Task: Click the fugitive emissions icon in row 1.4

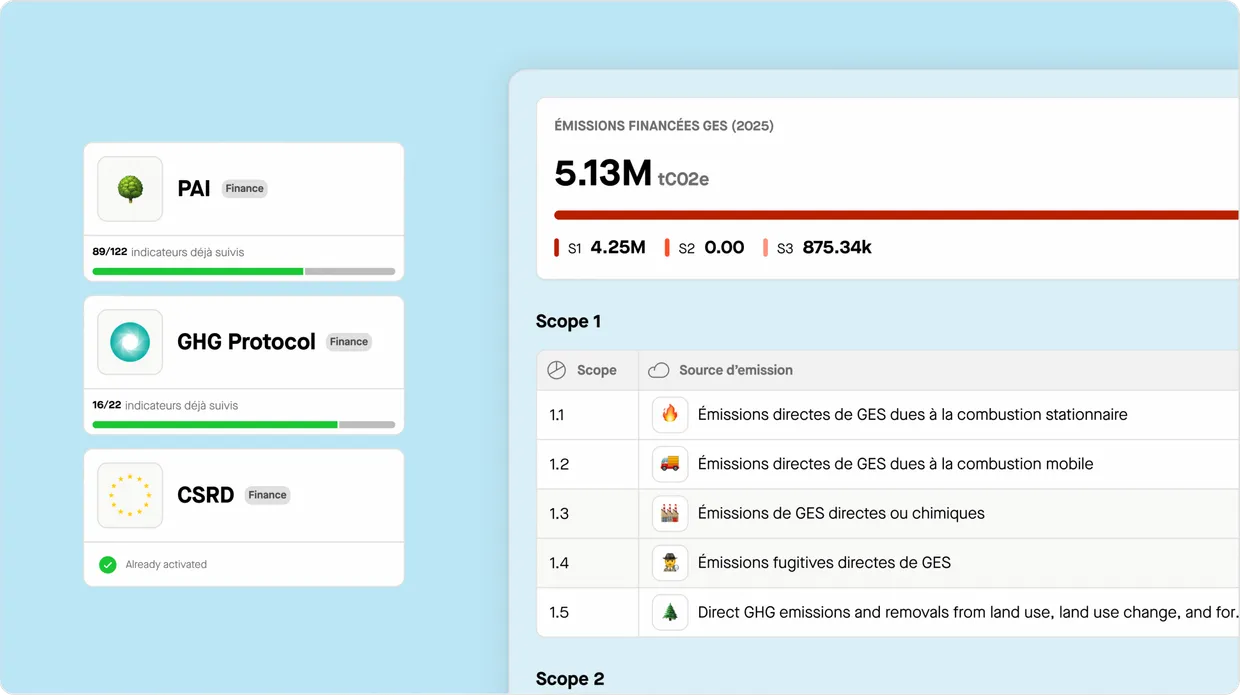Action: (670, 563)
